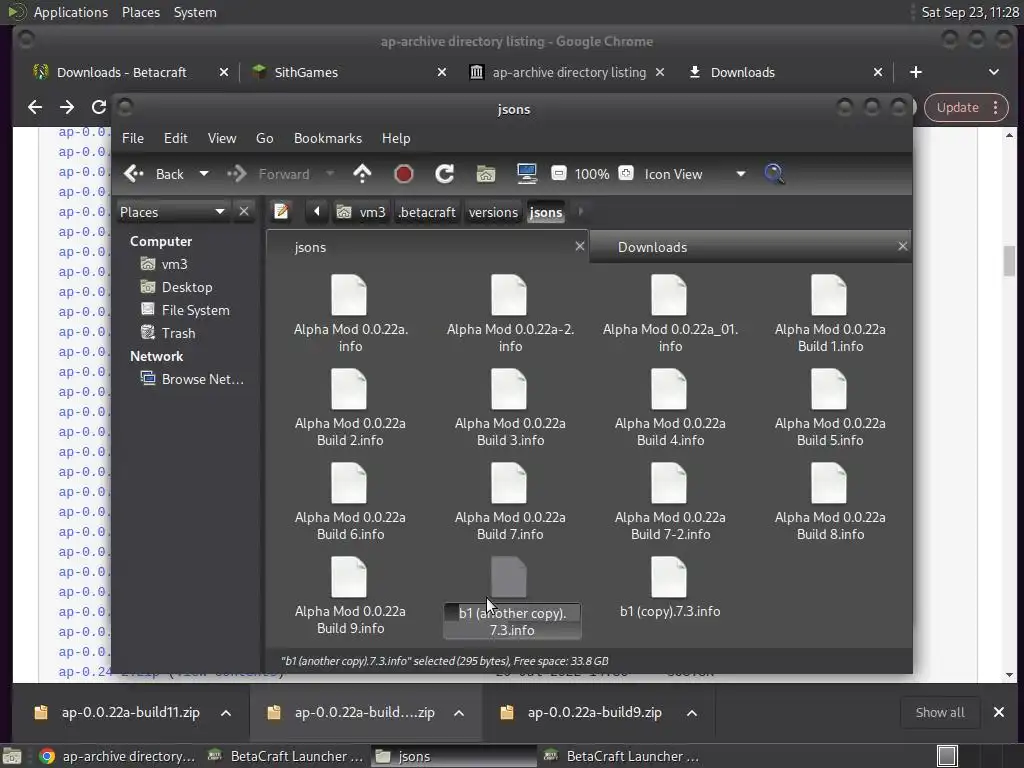The width and height of the screenshot is (1024, 768).
Task: Open file search magnifier
Action: click(x=774, y=174)
